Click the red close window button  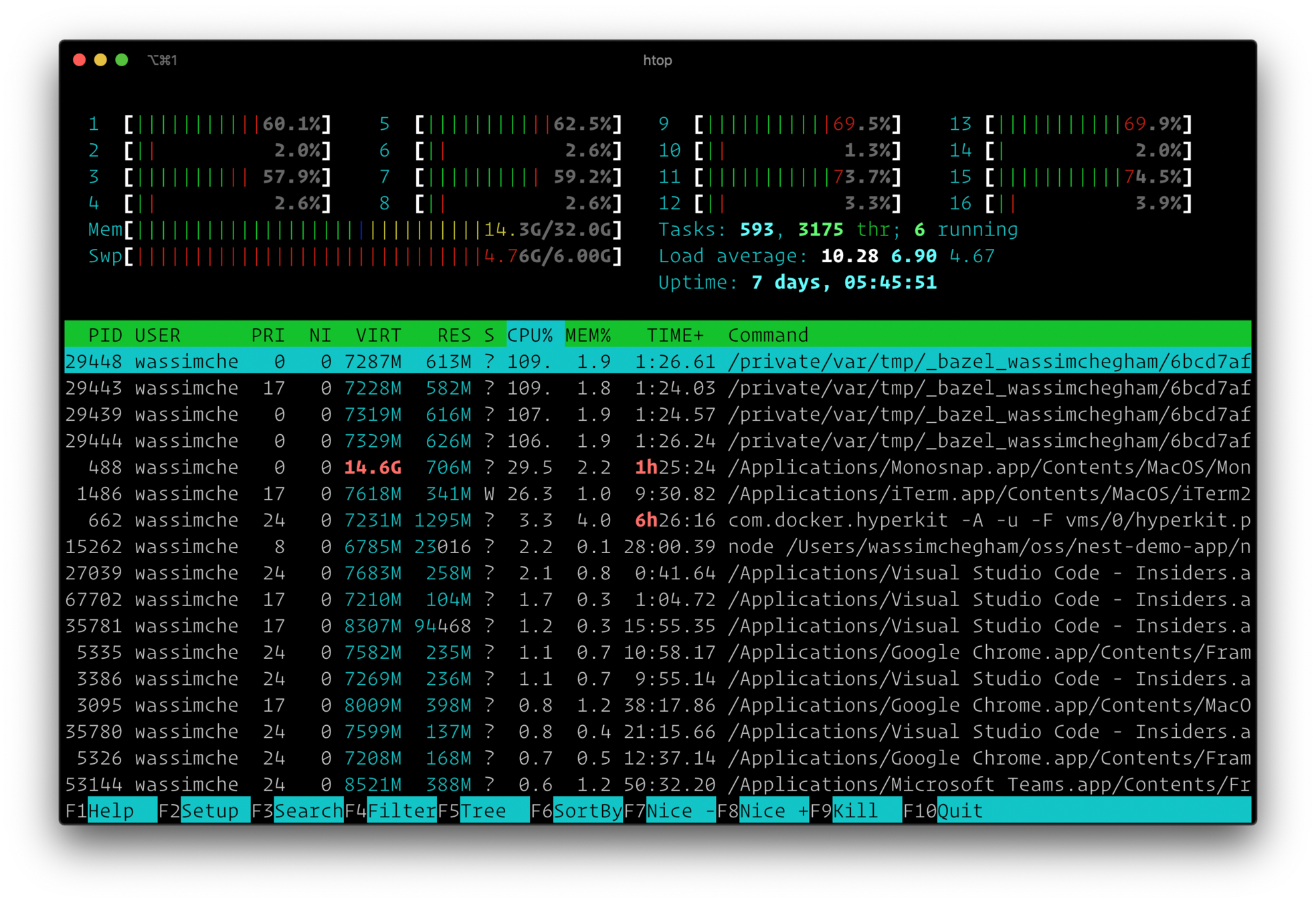pos(79,60)
